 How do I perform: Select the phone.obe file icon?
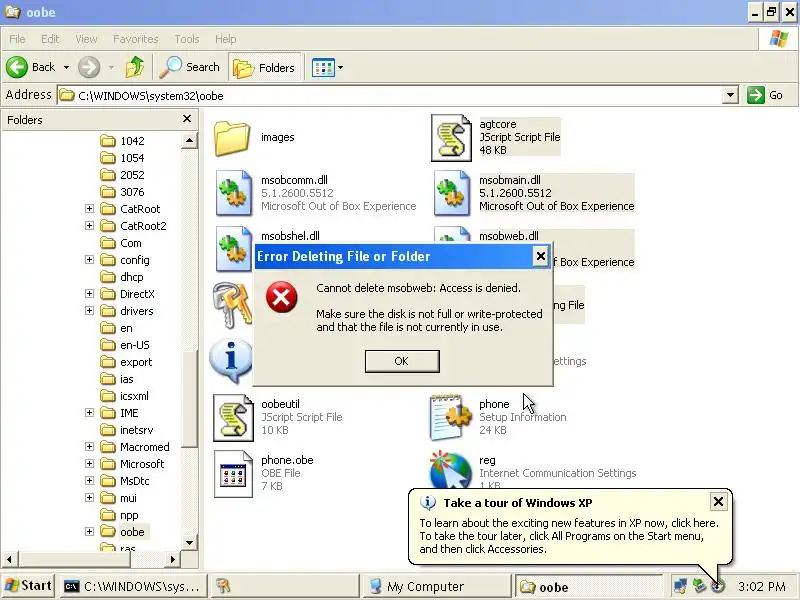click(233, 473)
